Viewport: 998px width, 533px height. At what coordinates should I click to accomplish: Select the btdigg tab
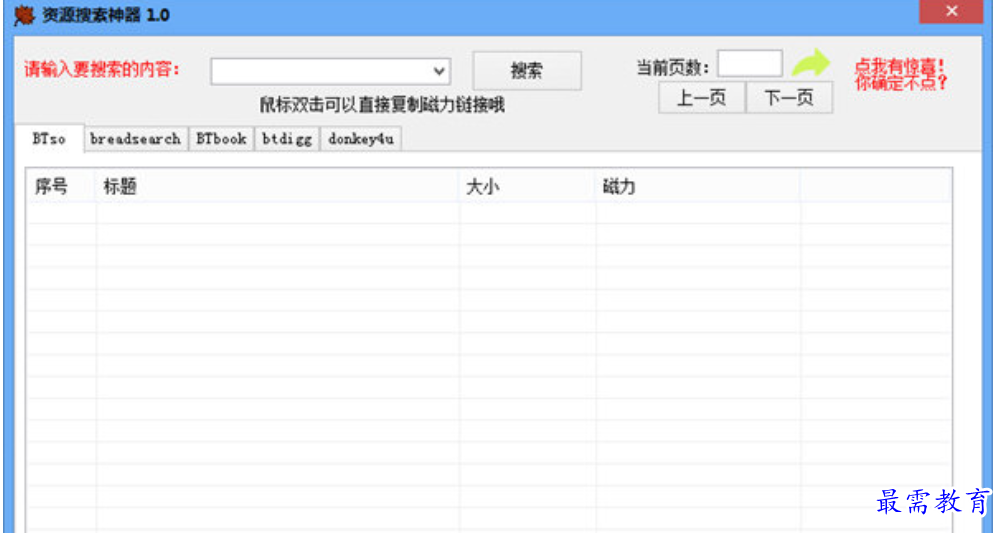(287, 139)
